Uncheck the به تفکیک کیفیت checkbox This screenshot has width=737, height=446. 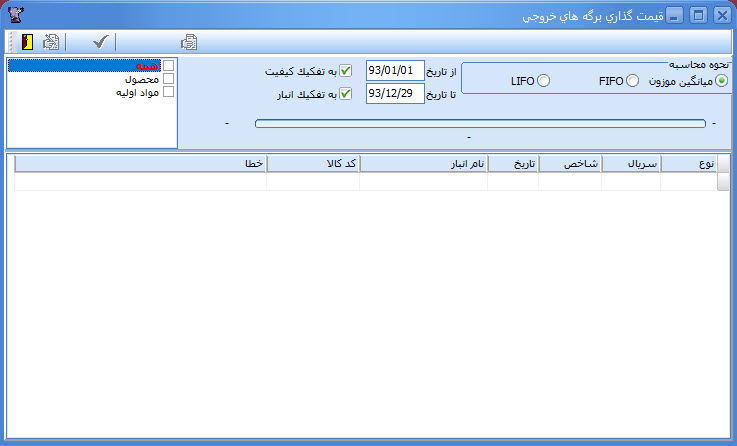(x=346, y=71)
